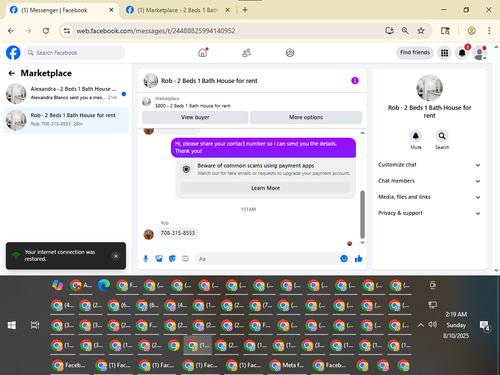Open the Copilot icon on taskbar

(x=58, y=286)
